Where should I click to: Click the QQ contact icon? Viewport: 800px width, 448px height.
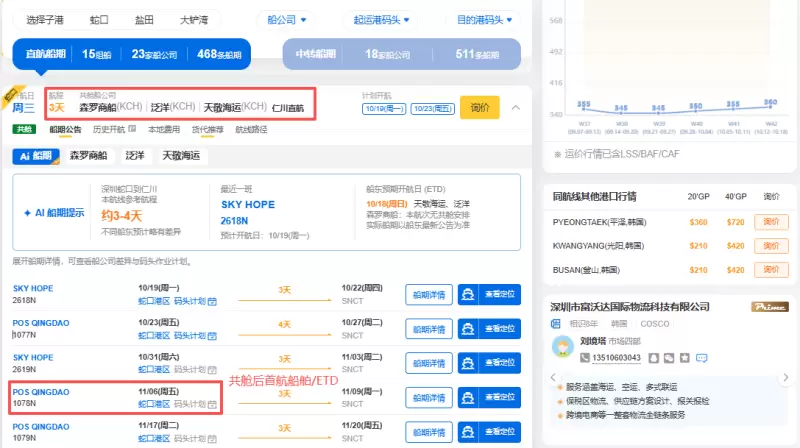click(654, 358)
